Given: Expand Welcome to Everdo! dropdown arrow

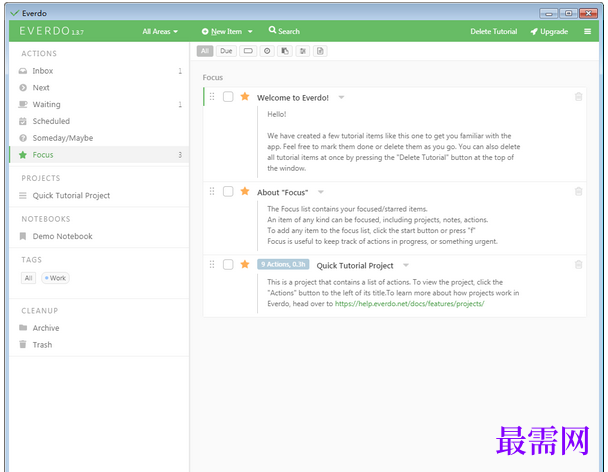Looking at the screenshot, I should click(341, 97).
